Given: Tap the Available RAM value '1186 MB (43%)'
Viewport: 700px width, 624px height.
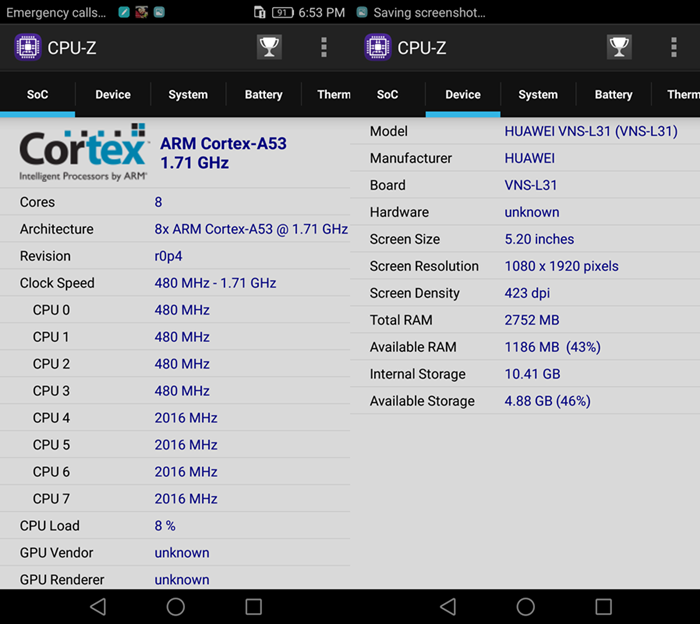Looking at the screenshot, I should 553,347.
